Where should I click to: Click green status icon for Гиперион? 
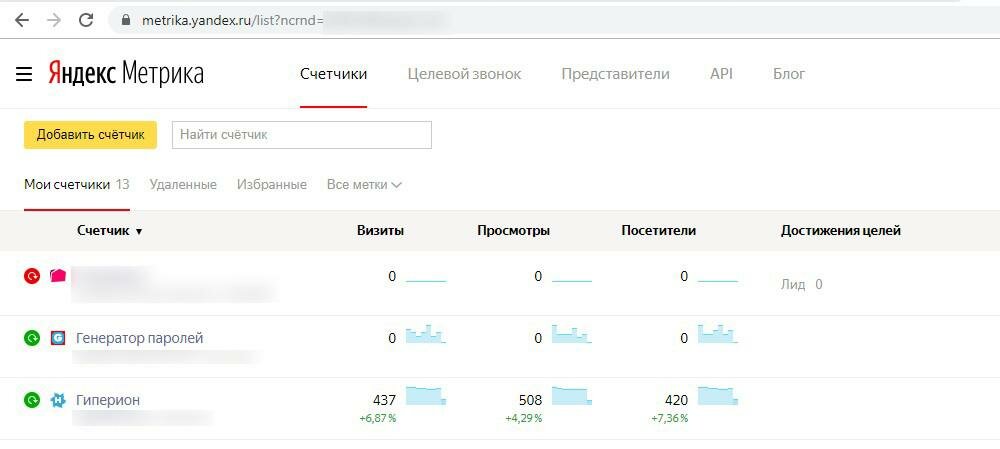pyautogui.click(x=32, y=400)
